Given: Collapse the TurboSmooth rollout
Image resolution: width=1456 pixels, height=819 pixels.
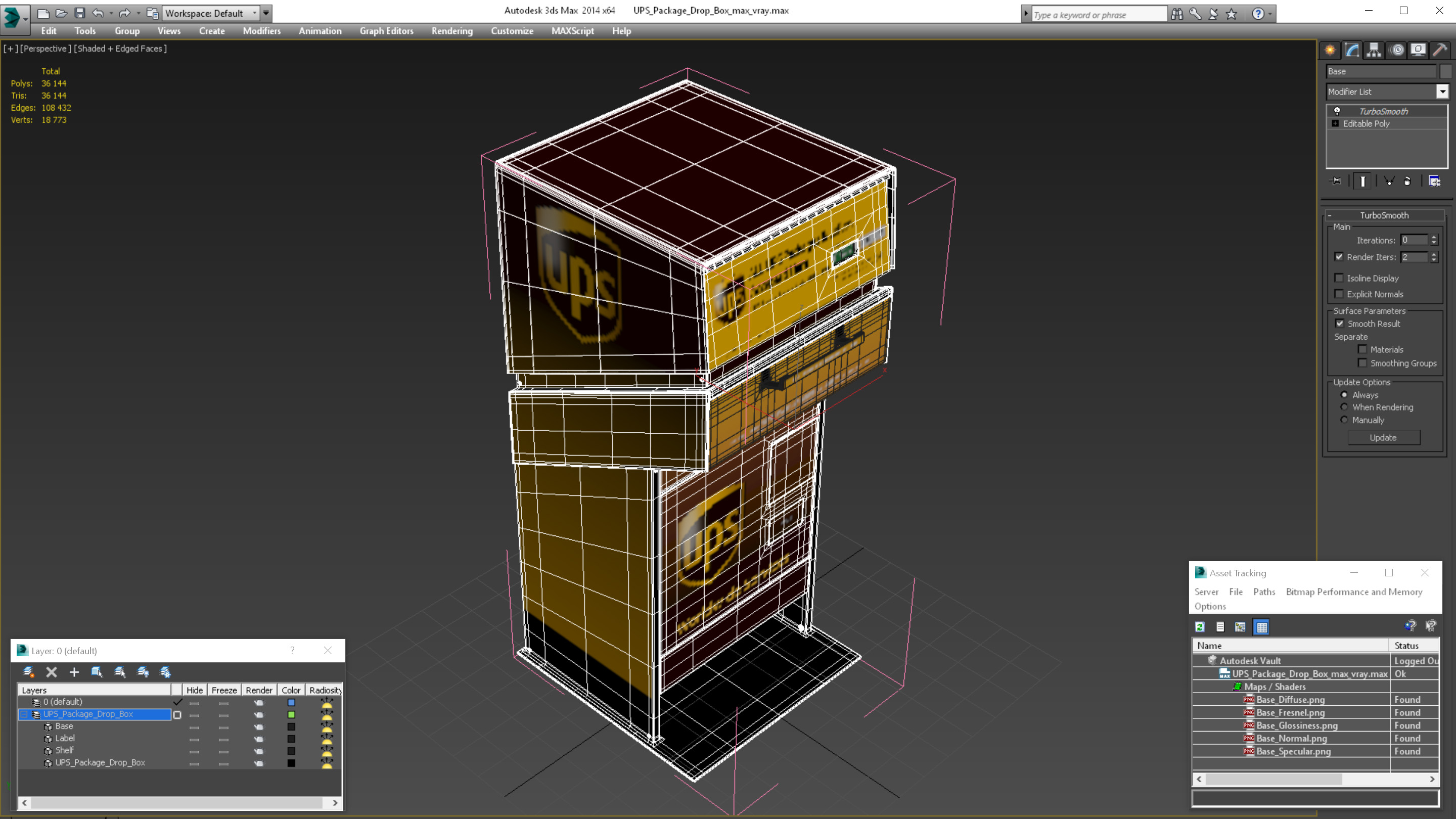Looking at the screenshot, I should coord(1330,215).
